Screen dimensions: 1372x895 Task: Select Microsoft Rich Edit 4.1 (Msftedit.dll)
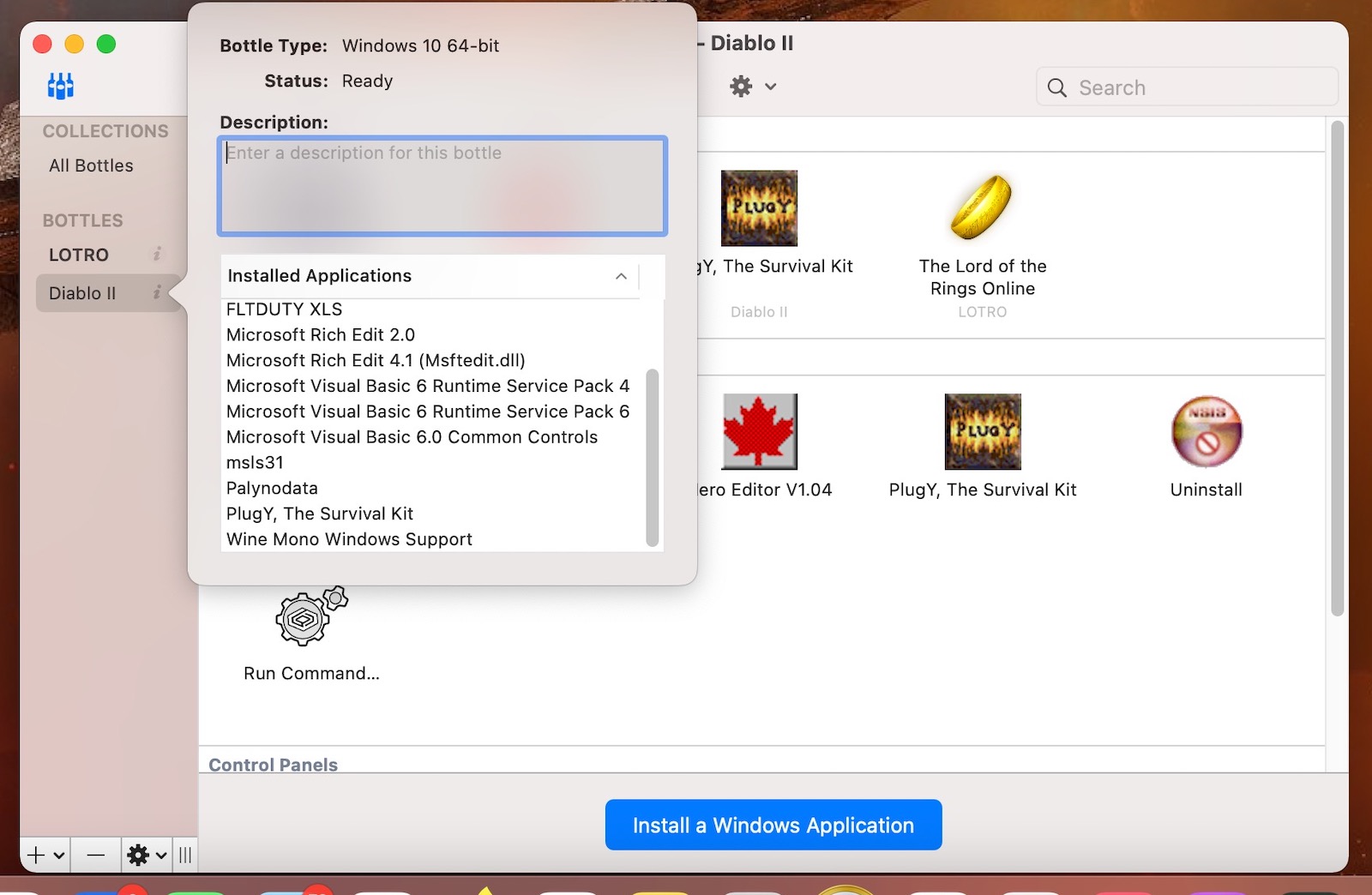[376, 361]
